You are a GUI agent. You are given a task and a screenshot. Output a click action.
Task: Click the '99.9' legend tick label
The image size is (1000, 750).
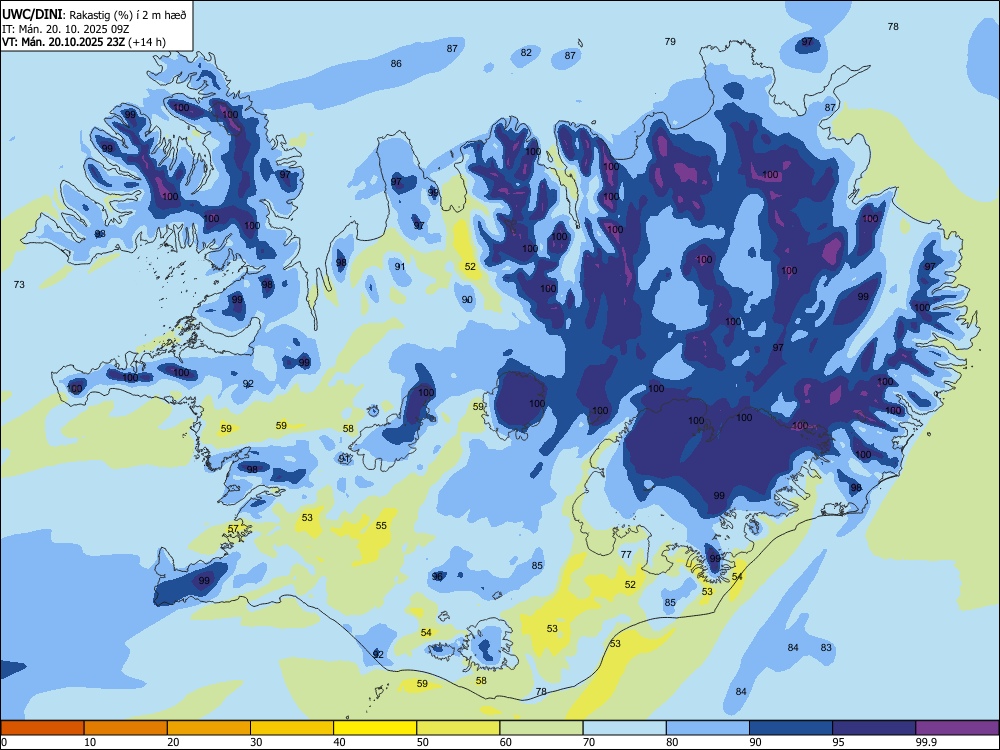(x=926, y=742)
